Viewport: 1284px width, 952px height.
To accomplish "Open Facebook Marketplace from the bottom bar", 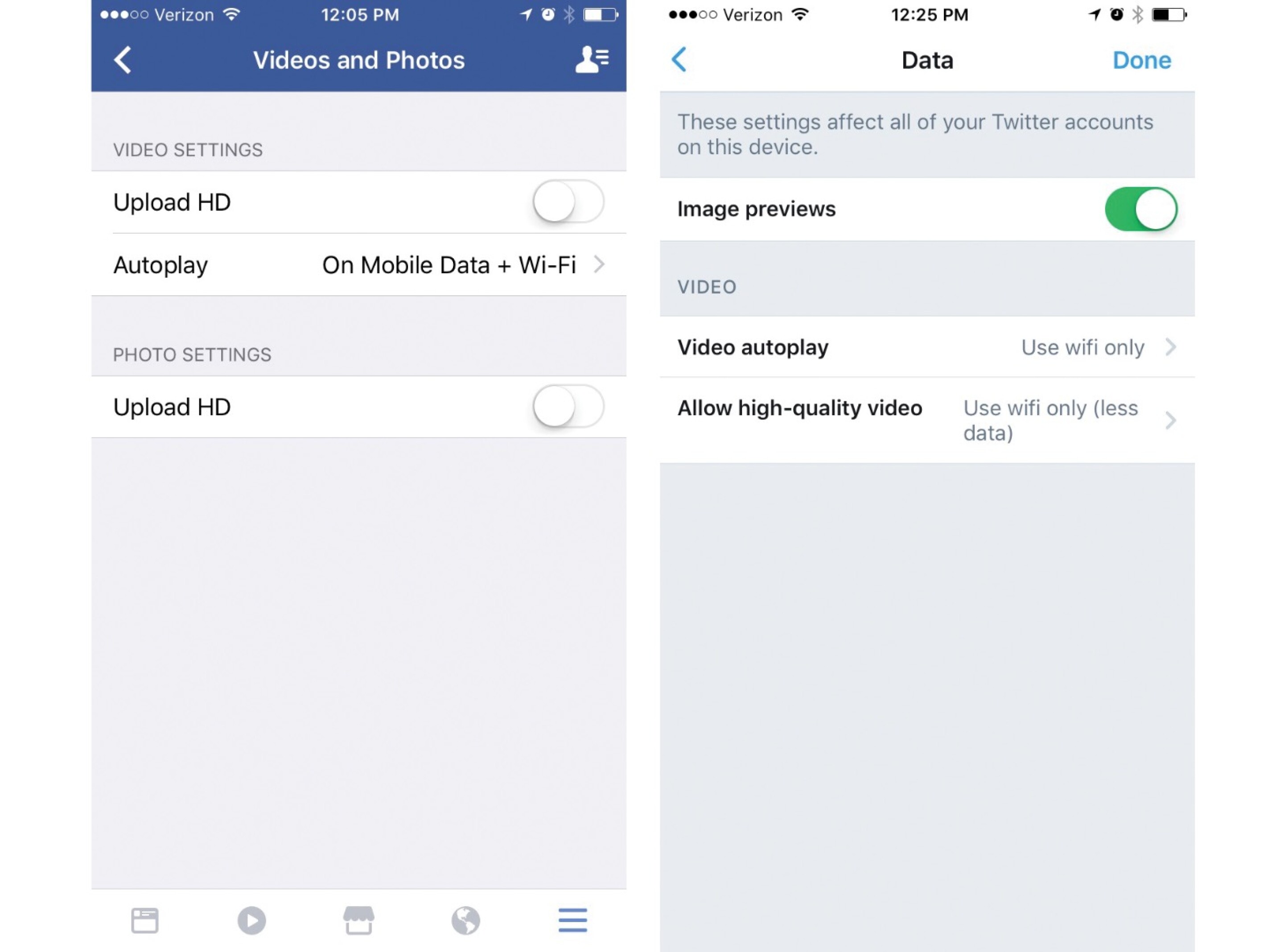I will point(359,920).
